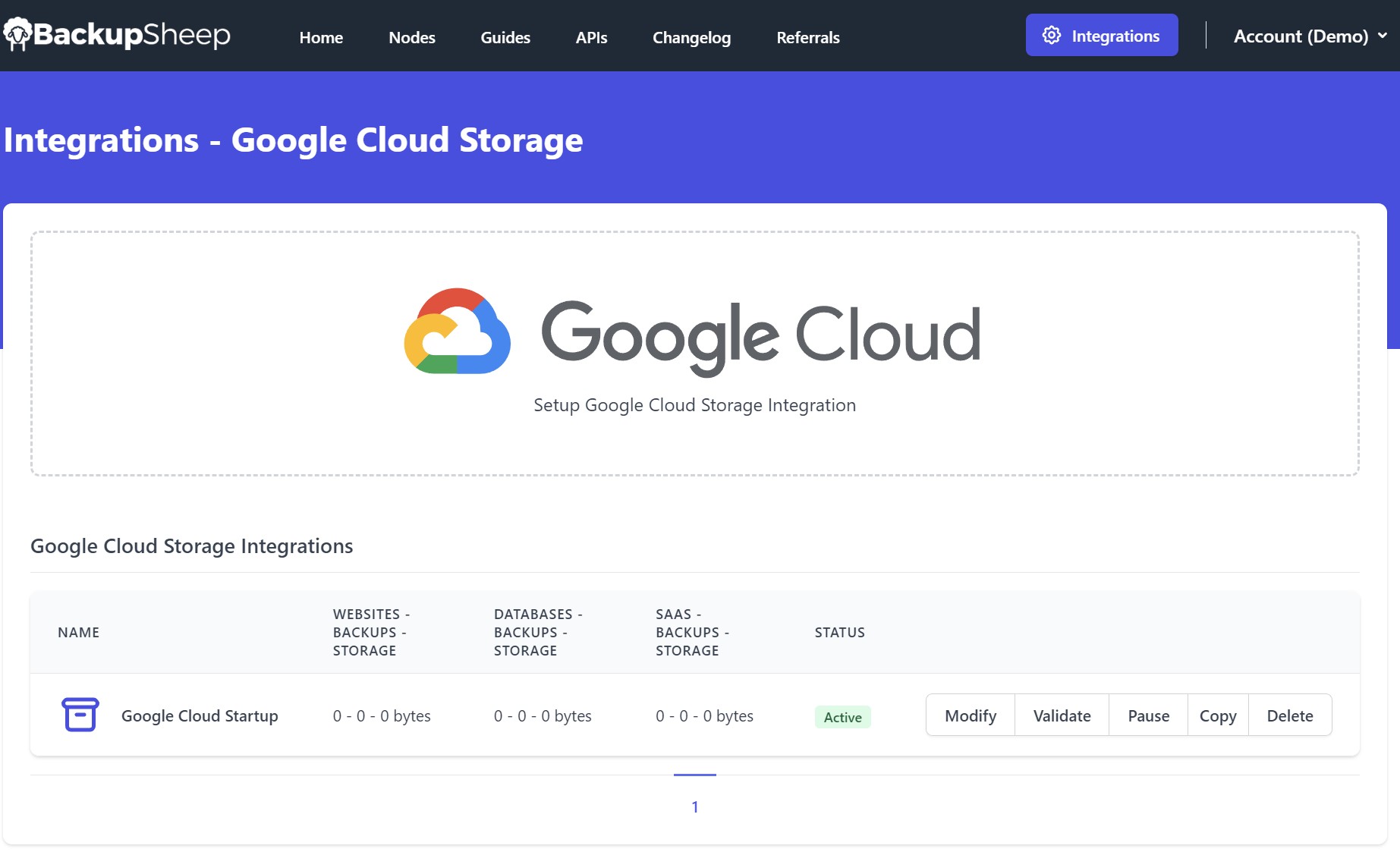1400x852 pixels.
Task: Click the Google Cloud Startup name
Action: (200, 715)
